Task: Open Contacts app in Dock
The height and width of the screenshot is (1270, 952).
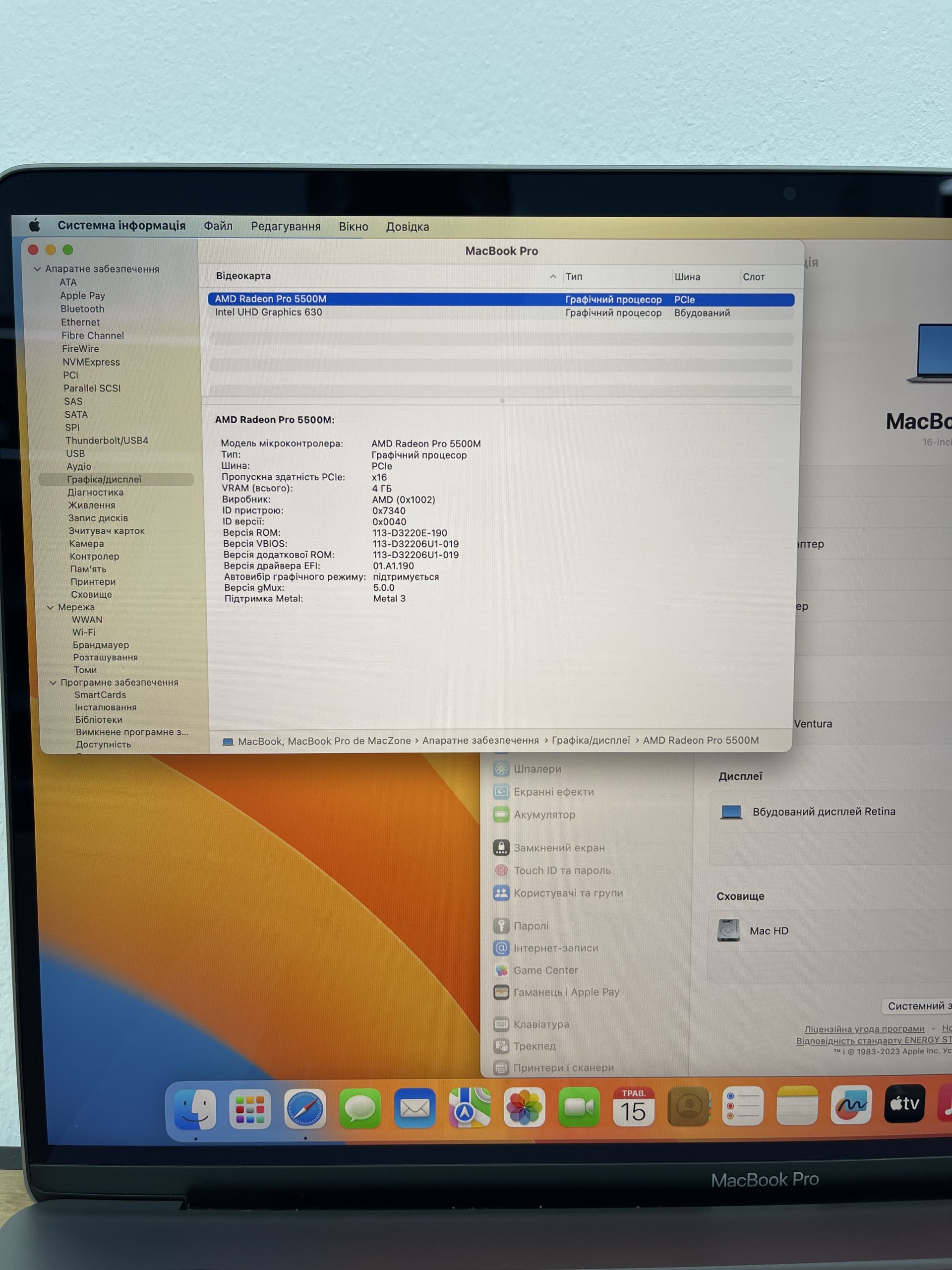Action: (688, 1105)
